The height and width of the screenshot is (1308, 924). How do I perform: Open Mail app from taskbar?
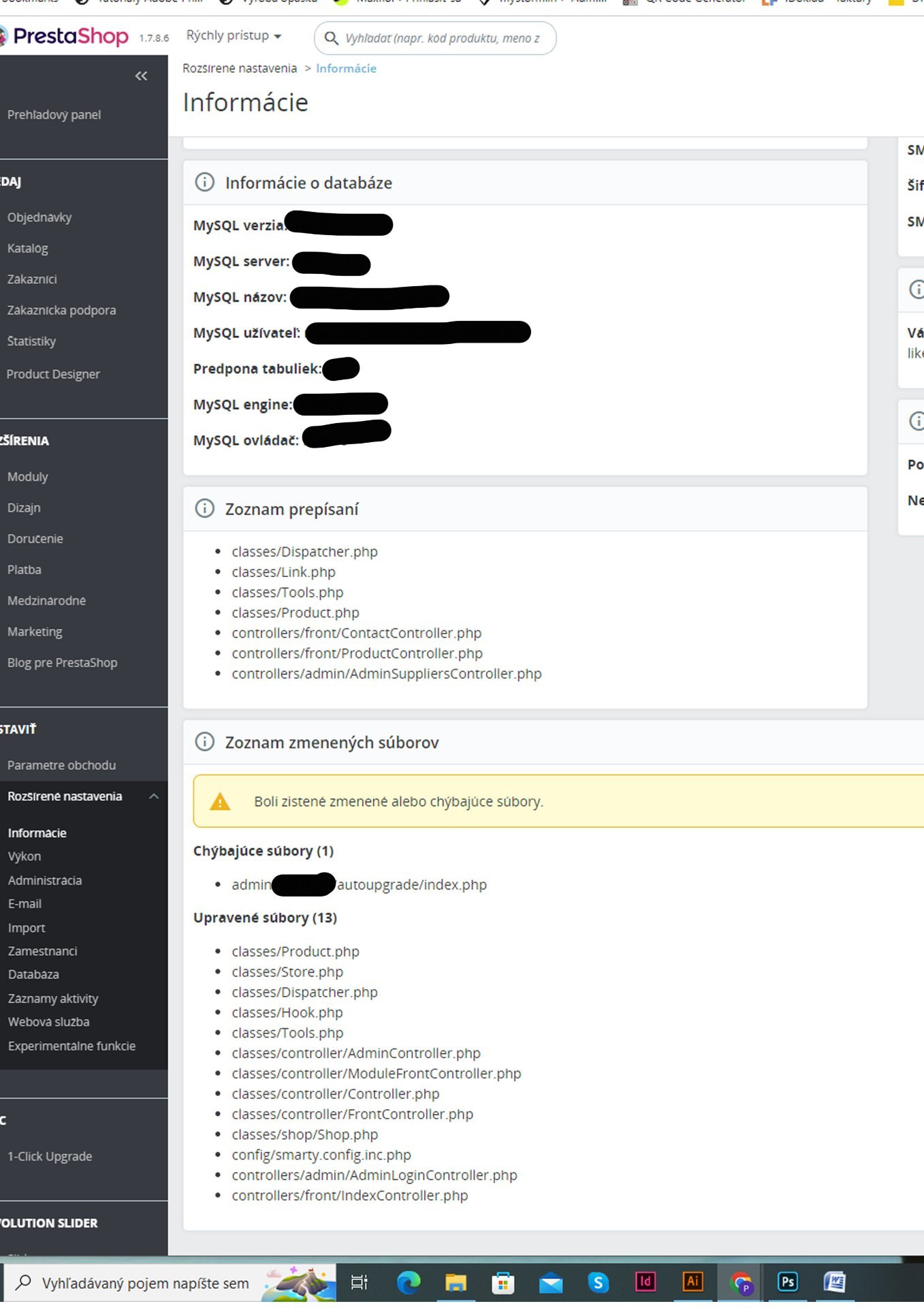coord(550,1283)
